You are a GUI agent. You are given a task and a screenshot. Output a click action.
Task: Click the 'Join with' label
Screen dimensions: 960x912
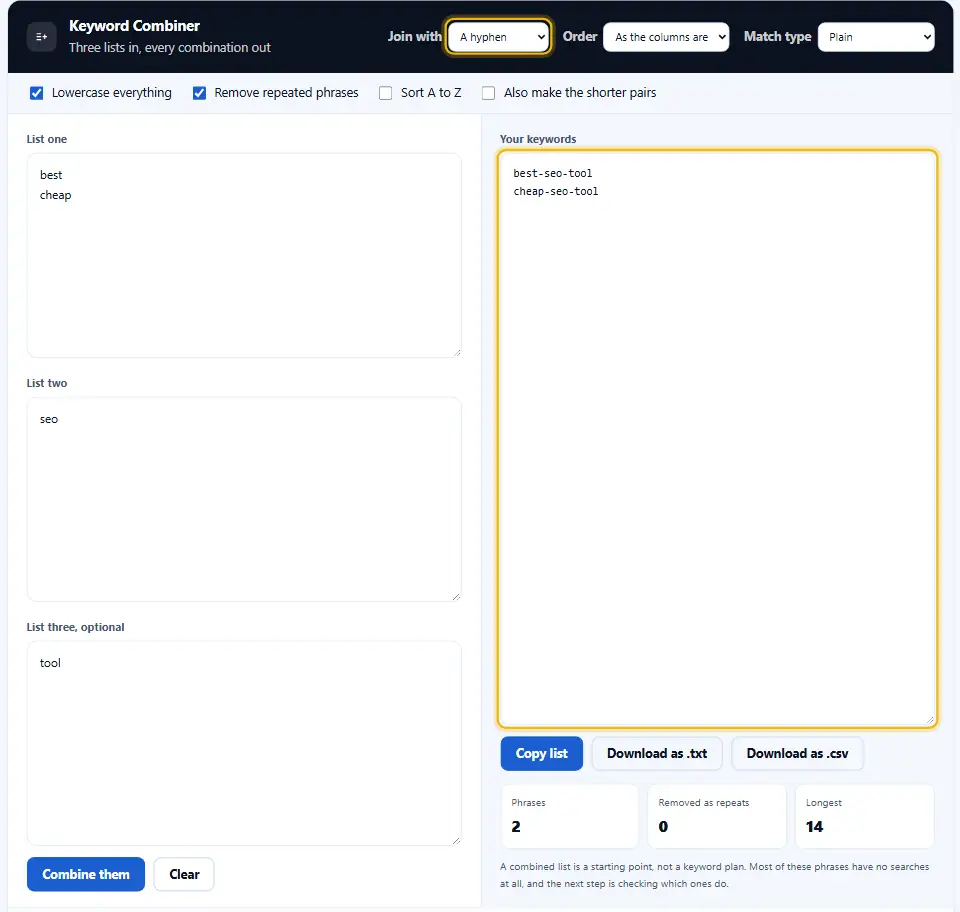414,37
